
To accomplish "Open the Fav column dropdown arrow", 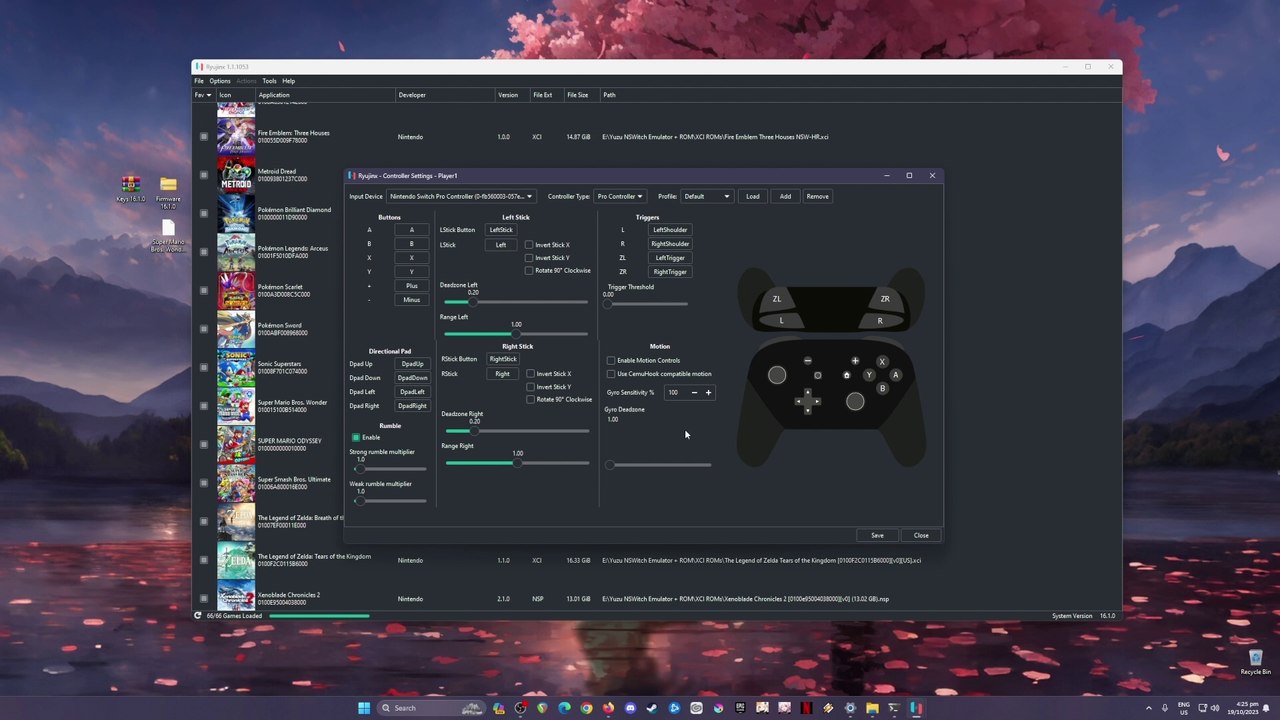I will coord(209,95).
